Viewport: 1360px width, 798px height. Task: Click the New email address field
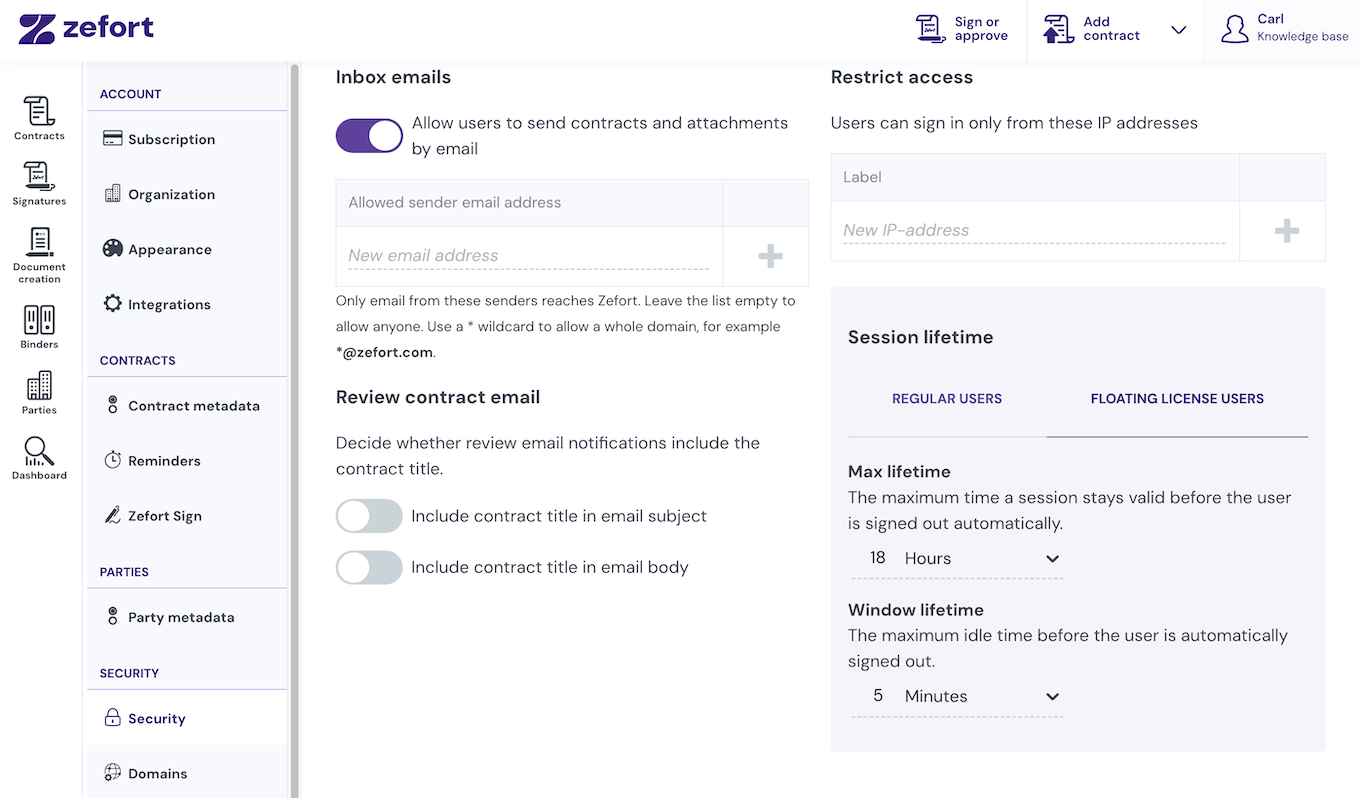pyautogui.click(x=529, y=256)
